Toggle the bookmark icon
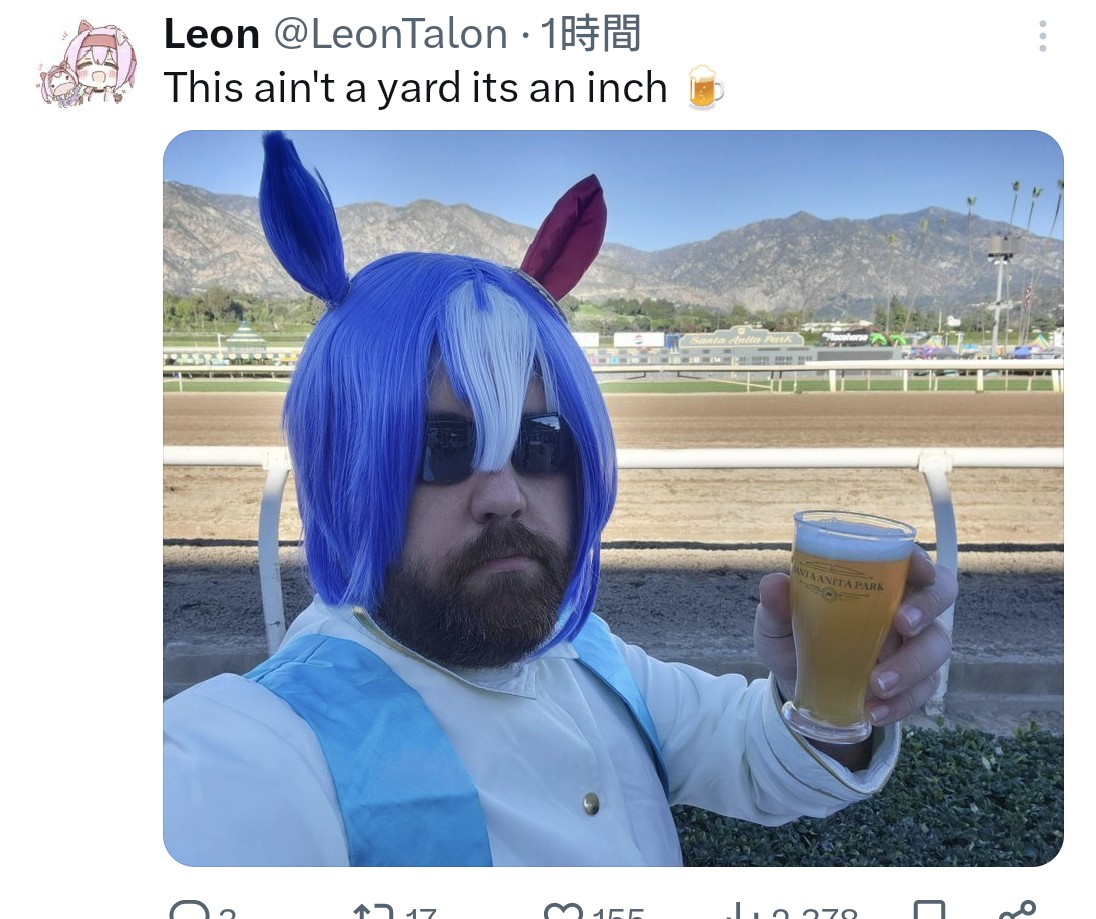The image size is (1096, 919). pos(929,911)
